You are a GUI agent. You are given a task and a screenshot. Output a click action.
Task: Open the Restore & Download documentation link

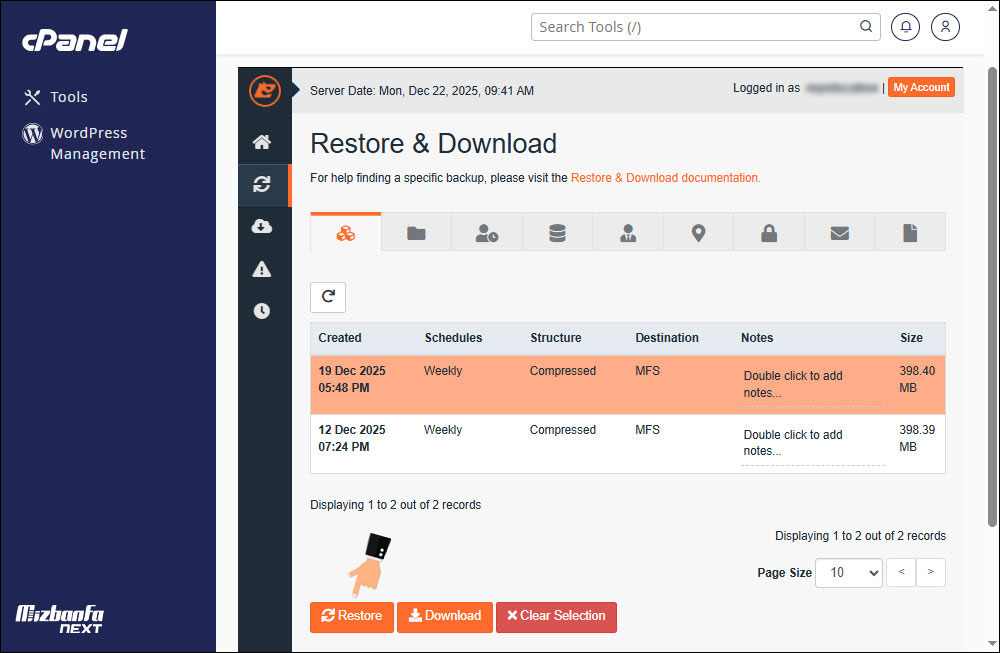pyautogui.click(x=664, y=177)
